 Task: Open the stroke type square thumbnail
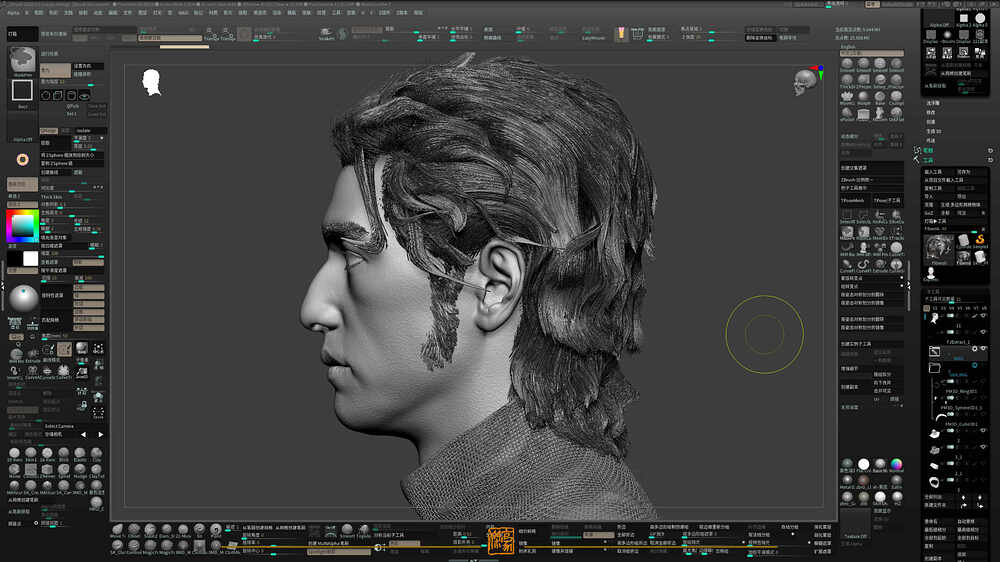tap(22, 91)
